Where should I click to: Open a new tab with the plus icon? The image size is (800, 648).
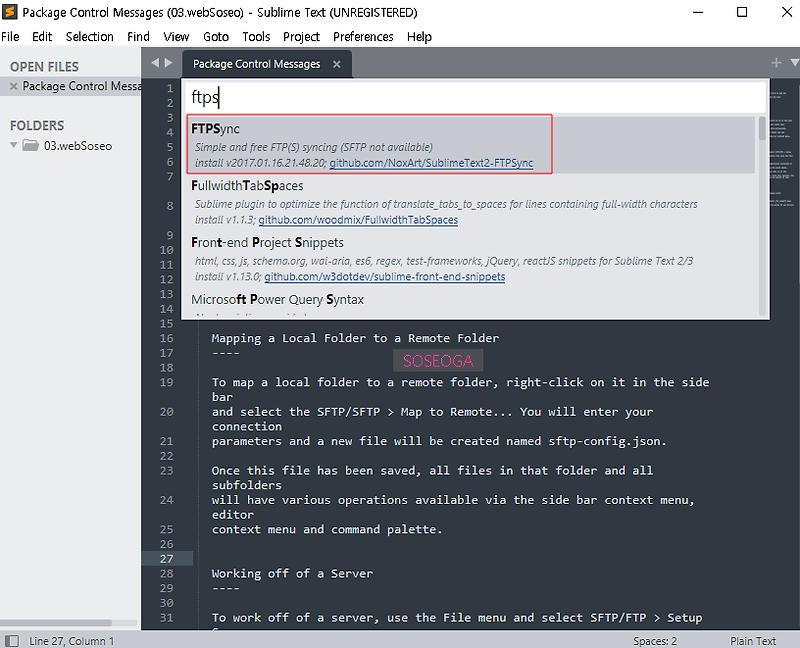coord(776,62)
